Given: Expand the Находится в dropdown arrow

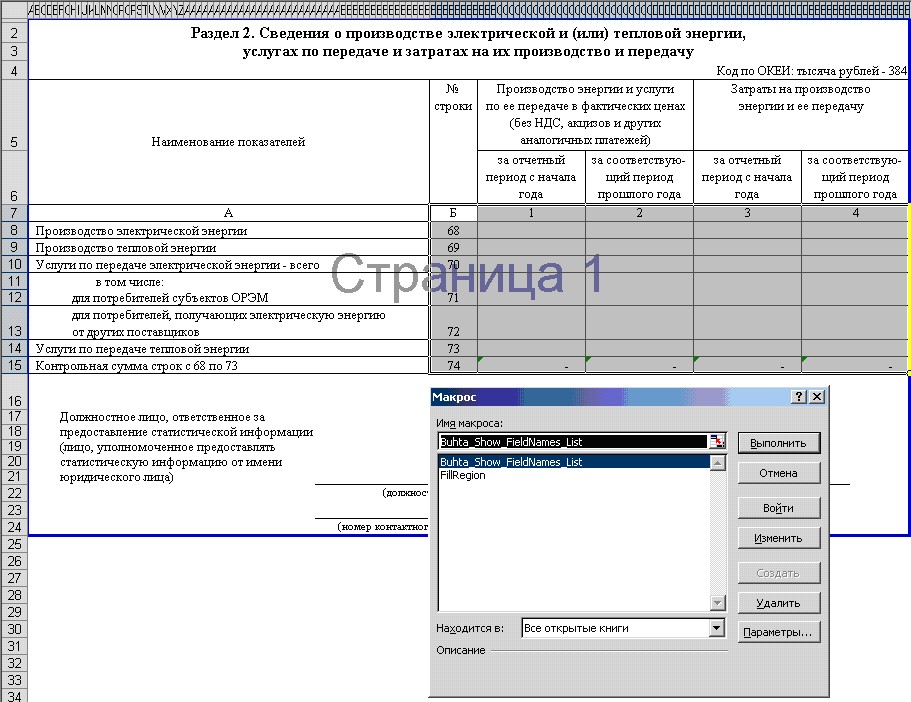Looking at the screenshot, I should [717, 628].
